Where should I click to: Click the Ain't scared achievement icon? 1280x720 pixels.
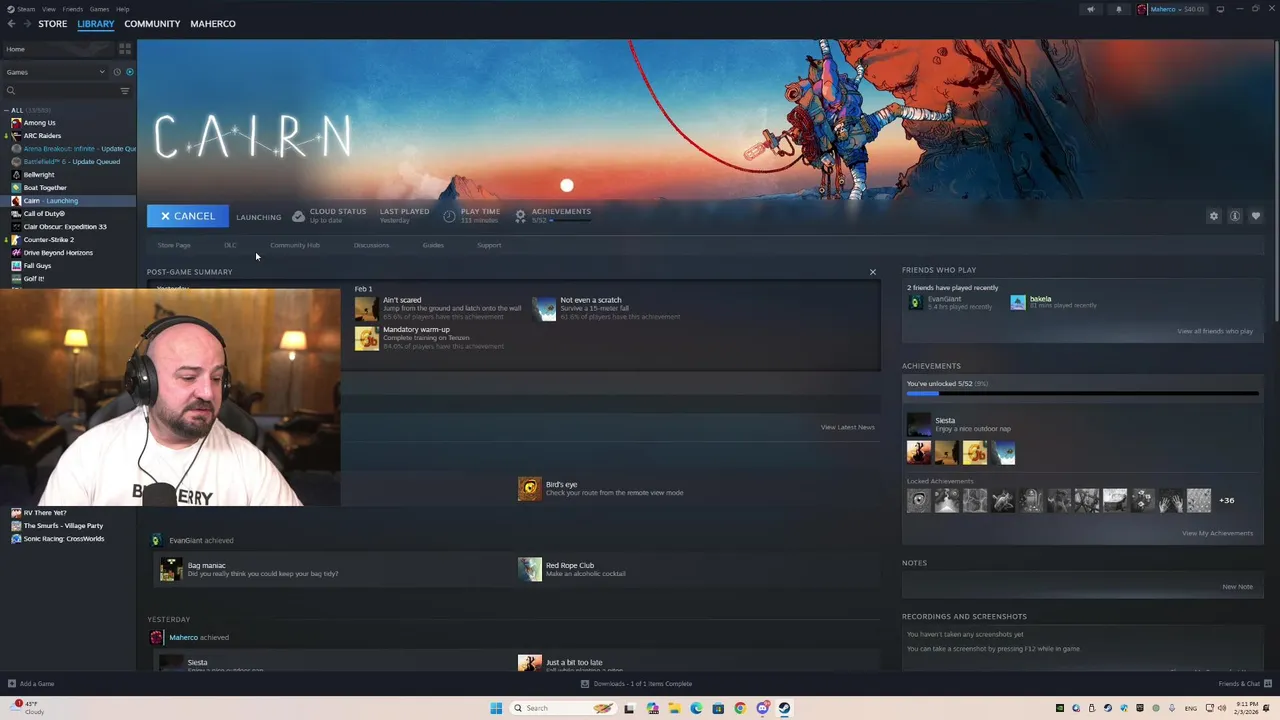click(x=366, y=308)
